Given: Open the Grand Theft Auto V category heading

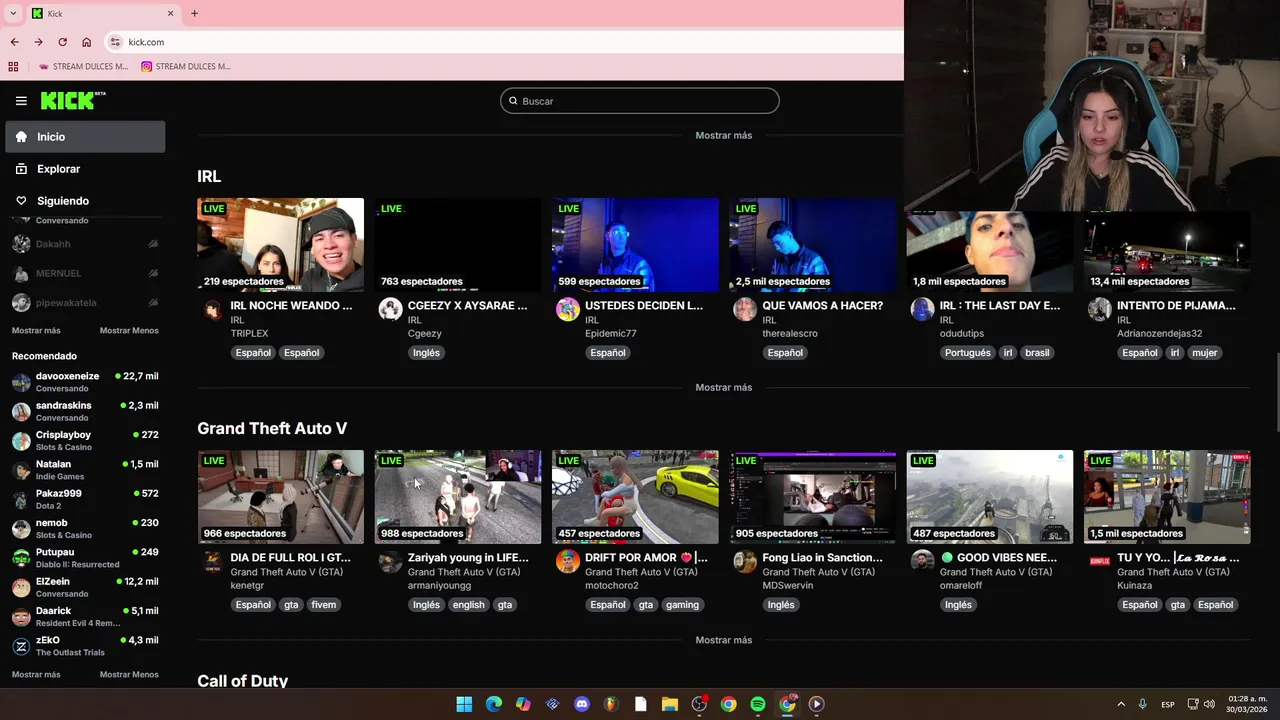Looking at the screenshot, I should 272,428.
